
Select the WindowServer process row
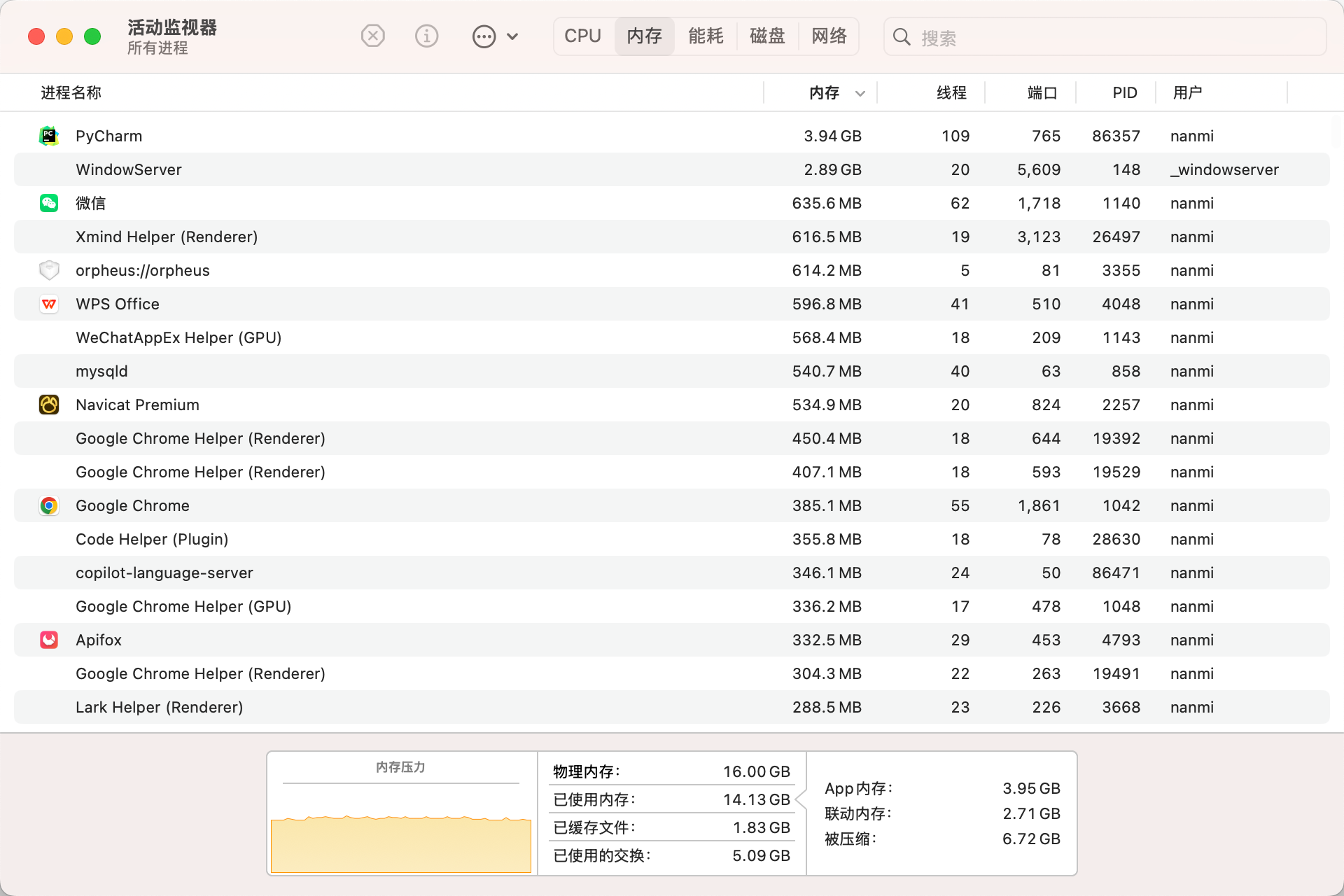coord(672,169)
